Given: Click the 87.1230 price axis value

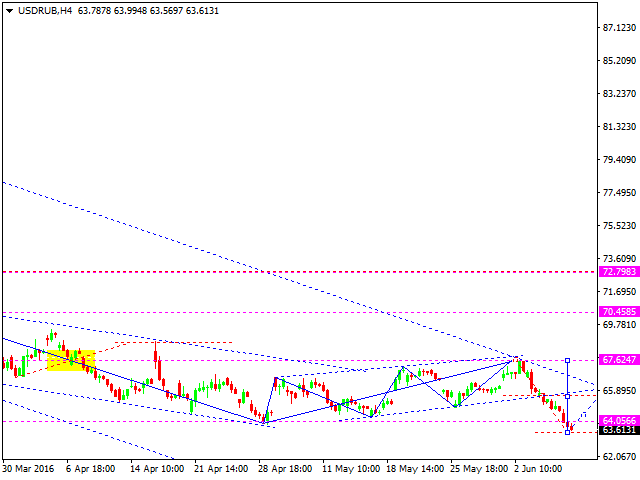Looking at the screenshot, I should (619, 27).
